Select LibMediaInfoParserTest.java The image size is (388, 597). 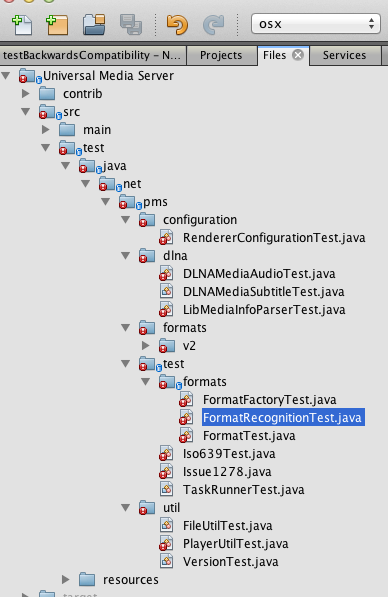264,310
